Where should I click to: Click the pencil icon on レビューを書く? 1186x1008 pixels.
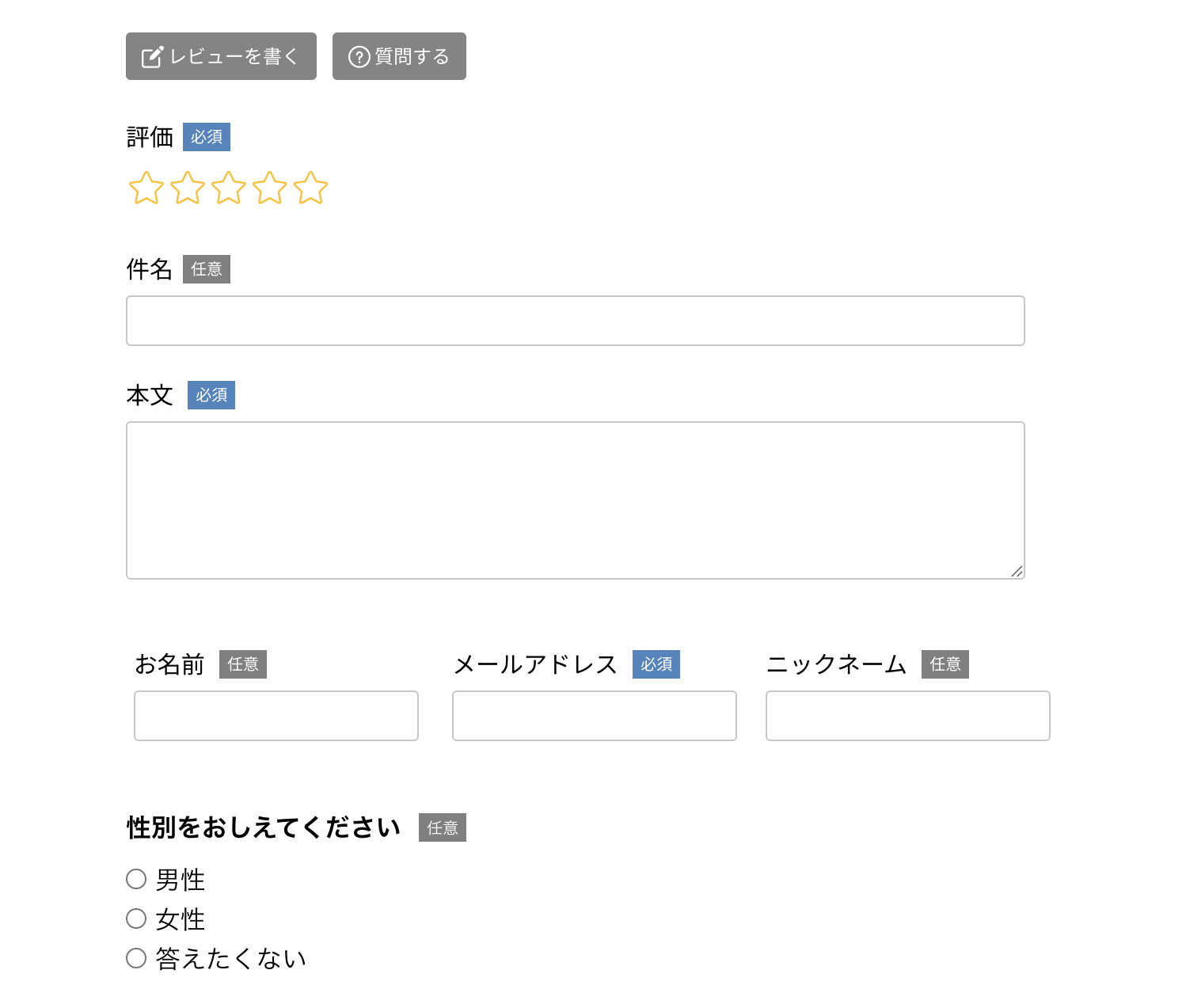pyautogui.click(x=152, y=57)
